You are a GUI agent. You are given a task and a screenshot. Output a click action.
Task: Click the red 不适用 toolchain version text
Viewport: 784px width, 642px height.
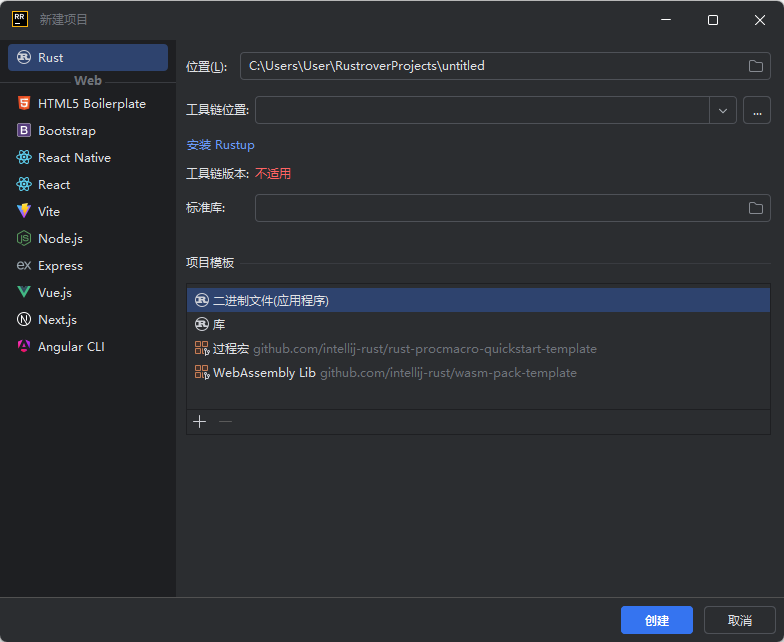(273, 174)
